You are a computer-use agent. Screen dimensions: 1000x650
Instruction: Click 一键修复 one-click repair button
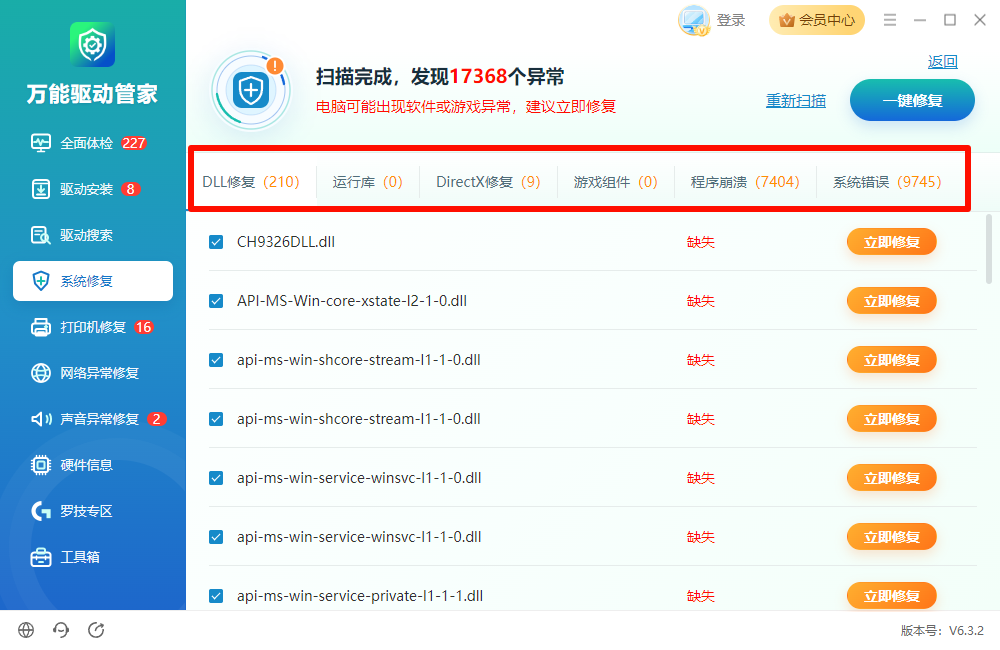click(x=912, y=100)
